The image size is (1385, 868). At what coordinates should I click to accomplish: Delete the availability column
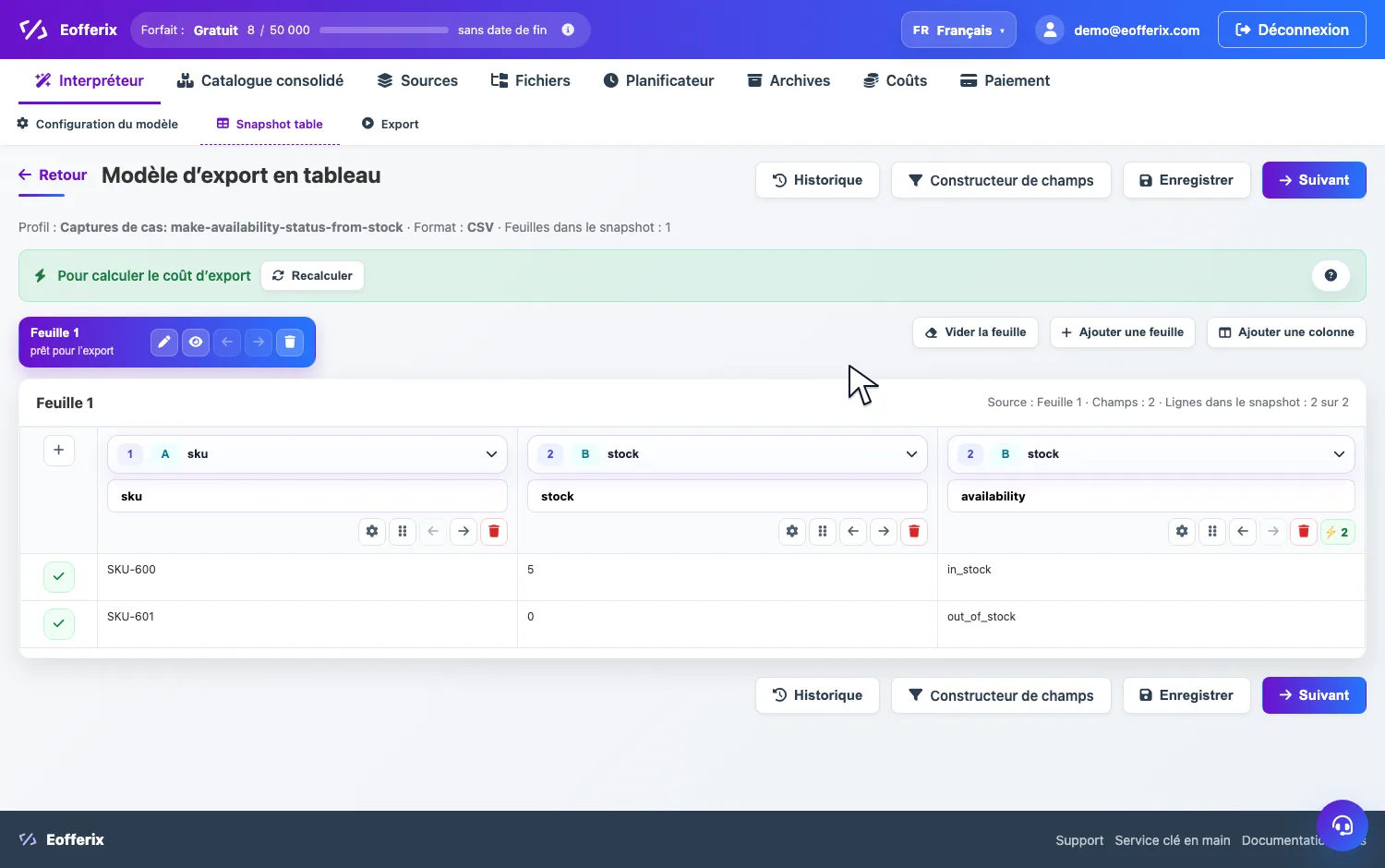[x=1304, y=531]
